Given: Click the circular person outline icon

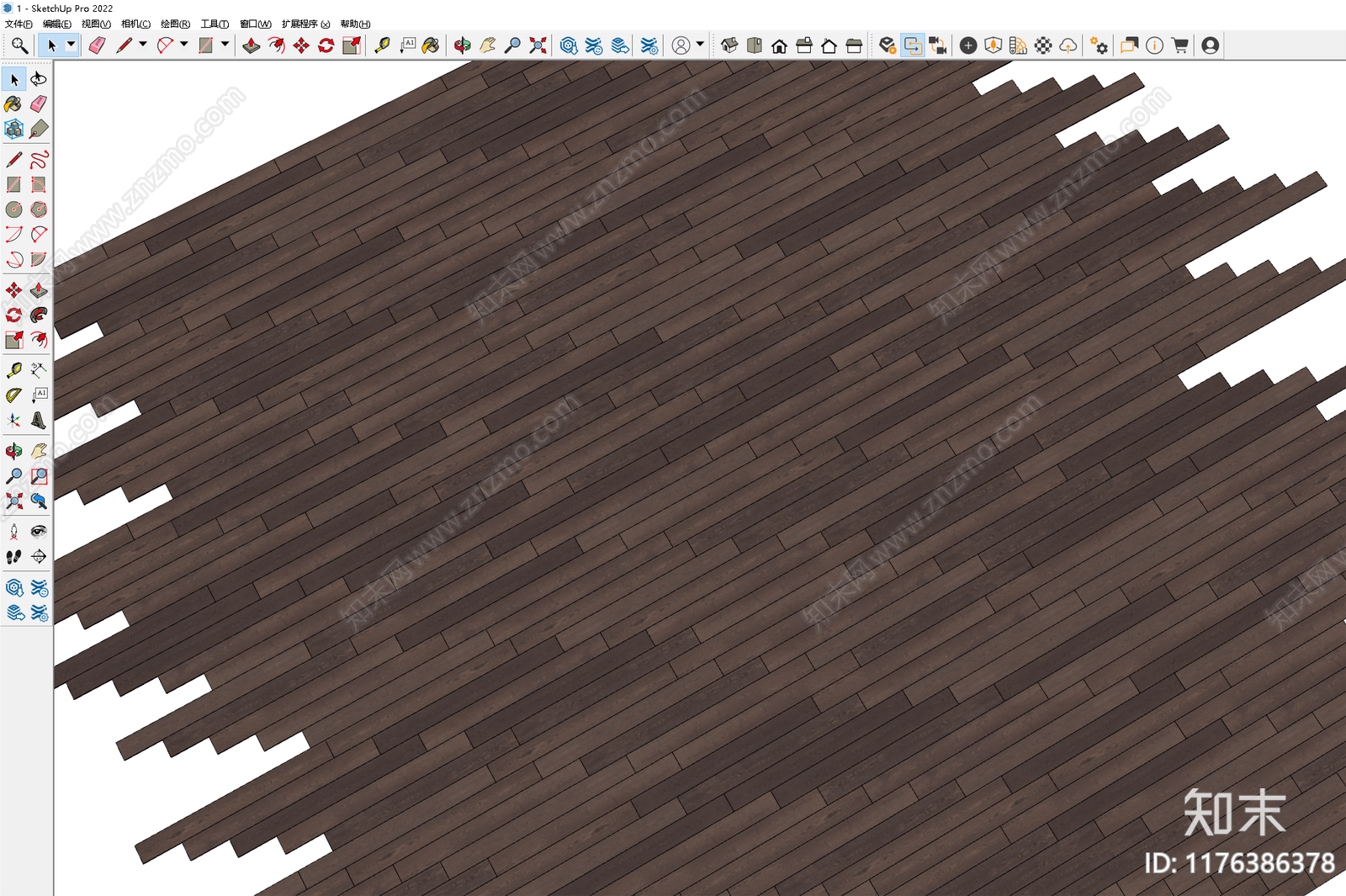Looking at the screenshot, I should click(681, 45).
